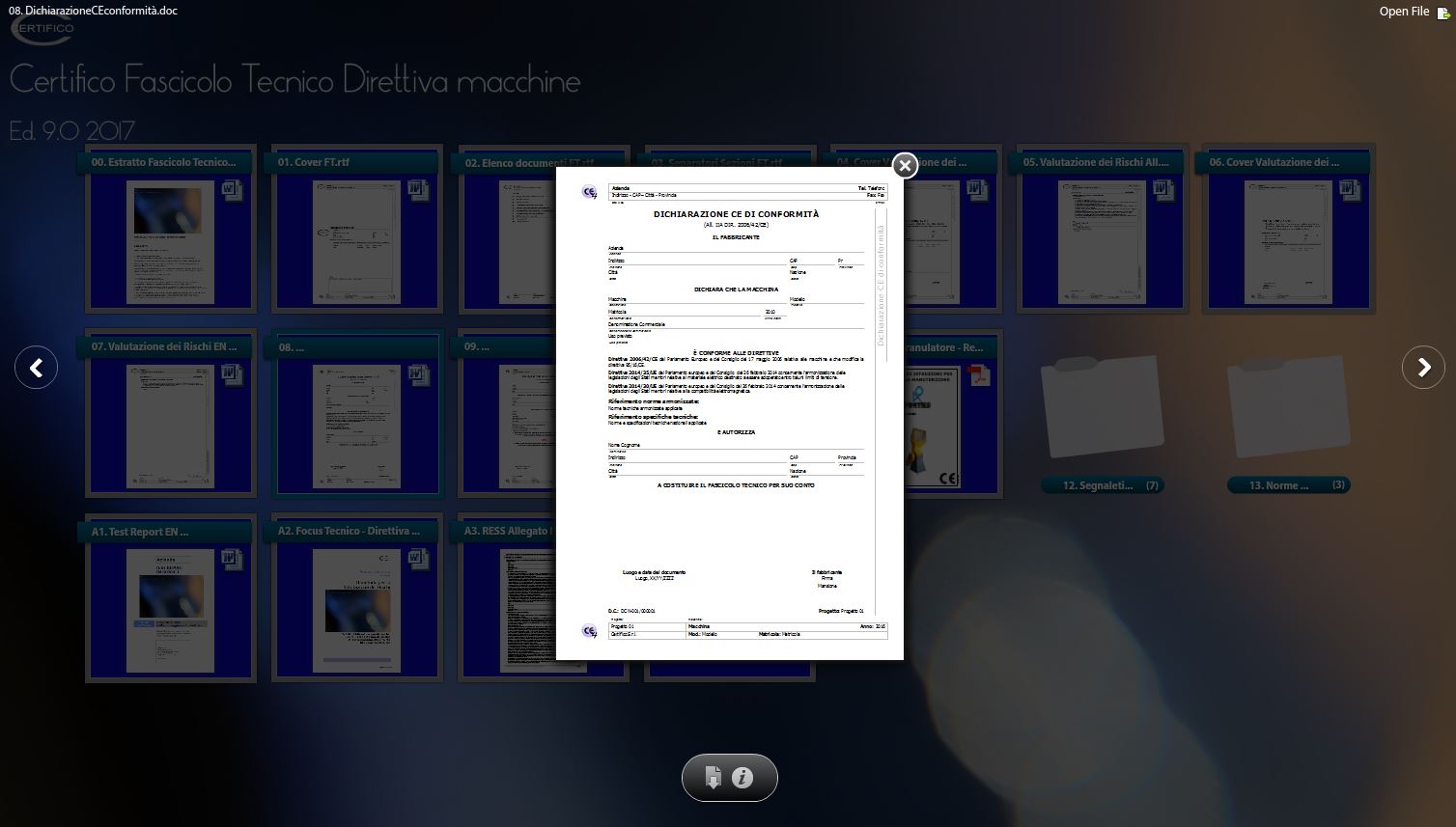This screenshot has height=827, width=1456.
Task: Click Word icon on 00. Estratto Fascicolo Tecnico
Action: click(x=232, y=189)
